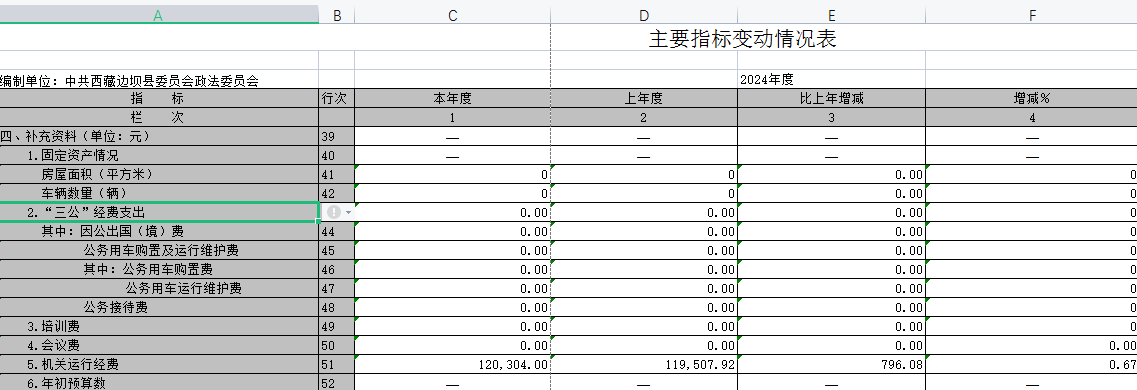The height and width of the screenshot is (390, 1137).
Task: Click the 编制单位 cell for 中共西藏边坝县委员会政法委员会
Action: click(159, 80)
